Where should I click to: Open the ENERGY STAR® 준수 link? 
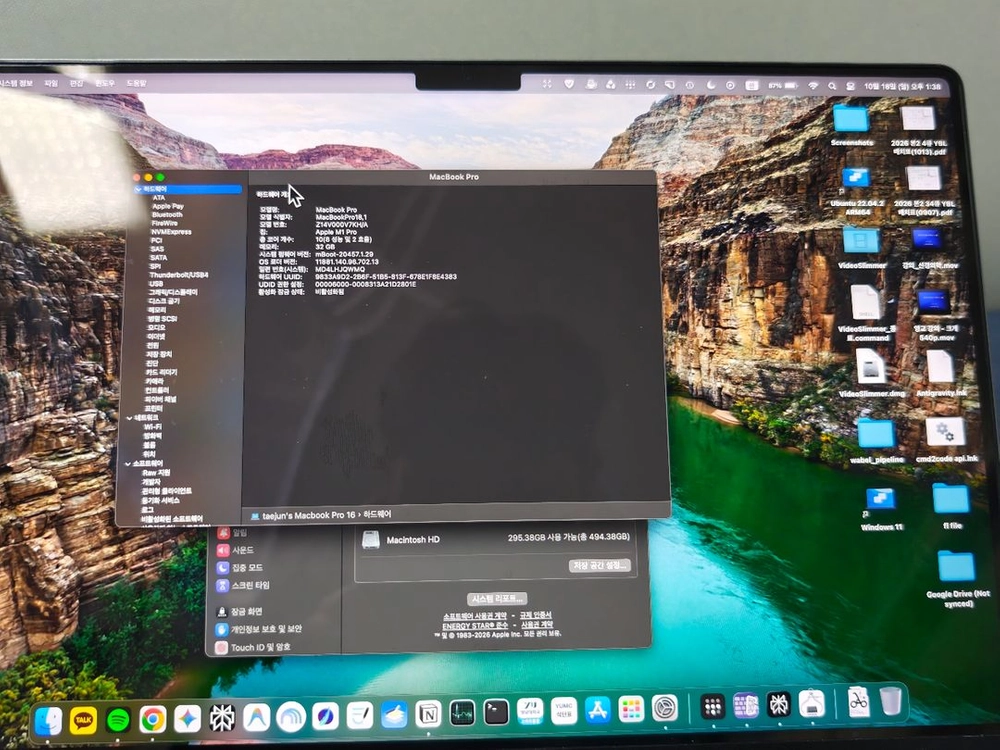(475, 626)
